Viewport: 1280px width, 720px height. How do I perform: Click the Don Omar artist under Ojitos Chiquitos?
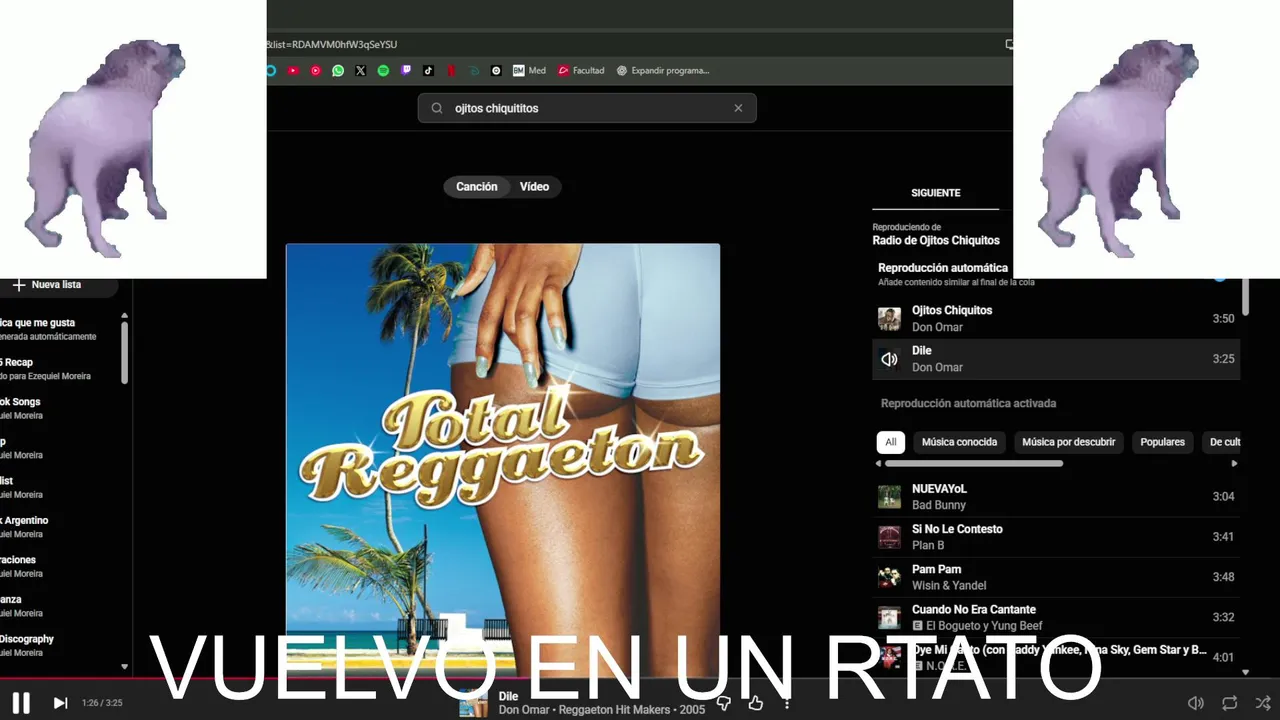coord(937,327)
